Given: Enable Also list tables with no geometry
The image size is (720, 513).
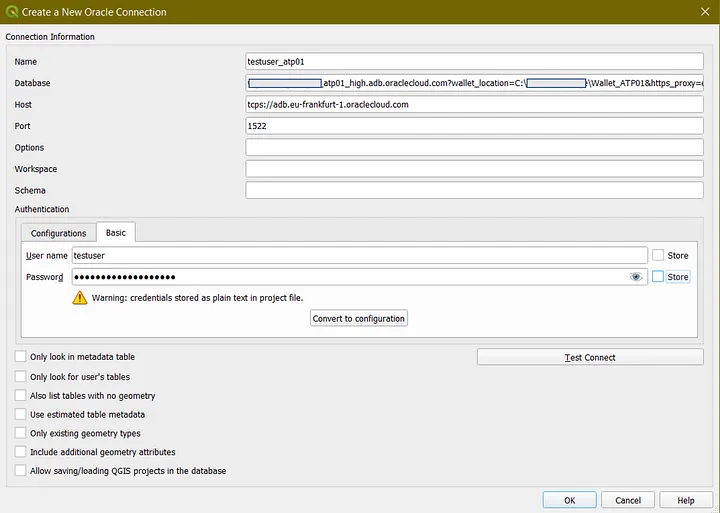Looking at the screenshot, I should [20, 395].
